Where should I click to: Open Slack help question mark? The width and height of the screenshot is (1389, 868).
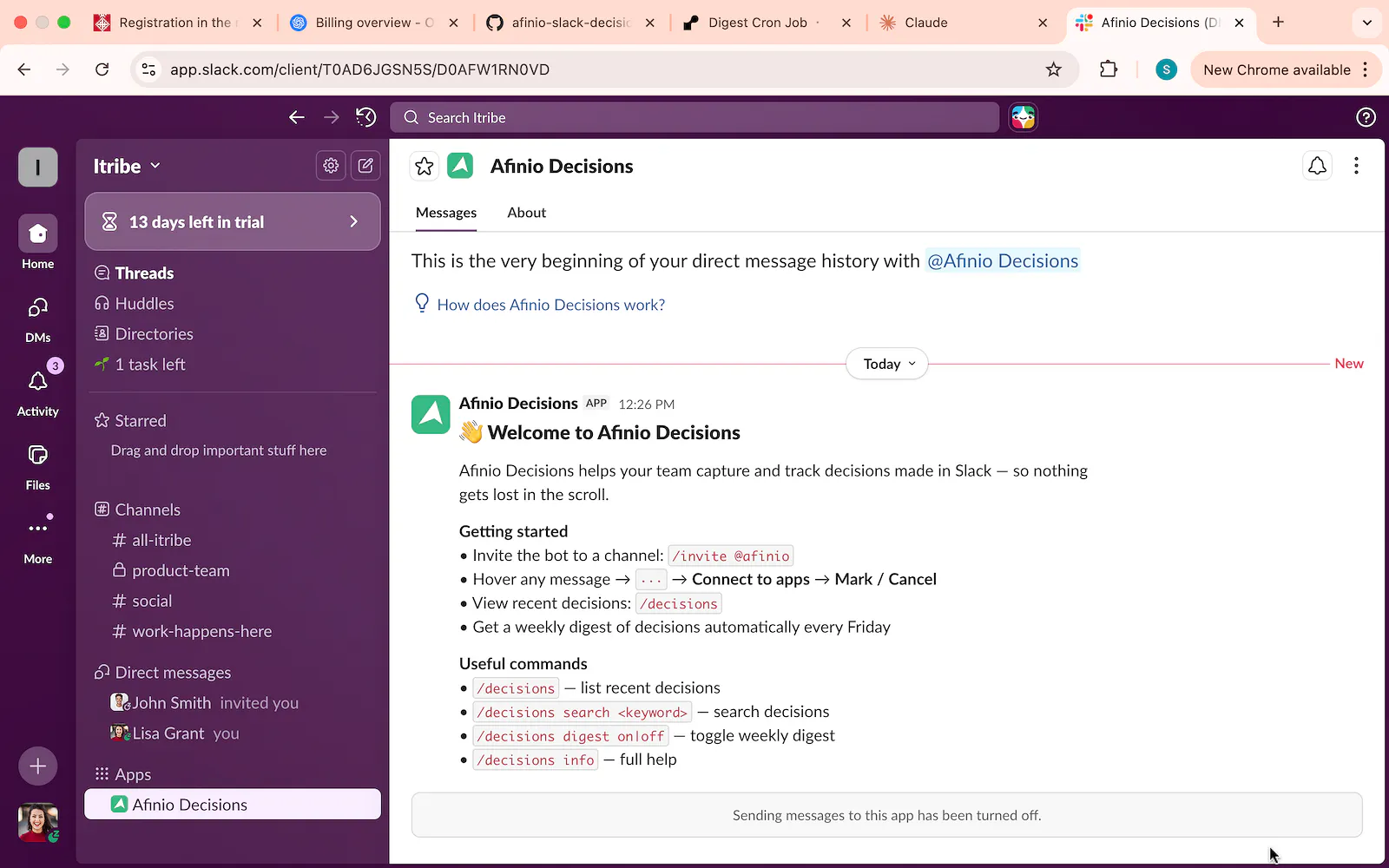point(1366,117)
